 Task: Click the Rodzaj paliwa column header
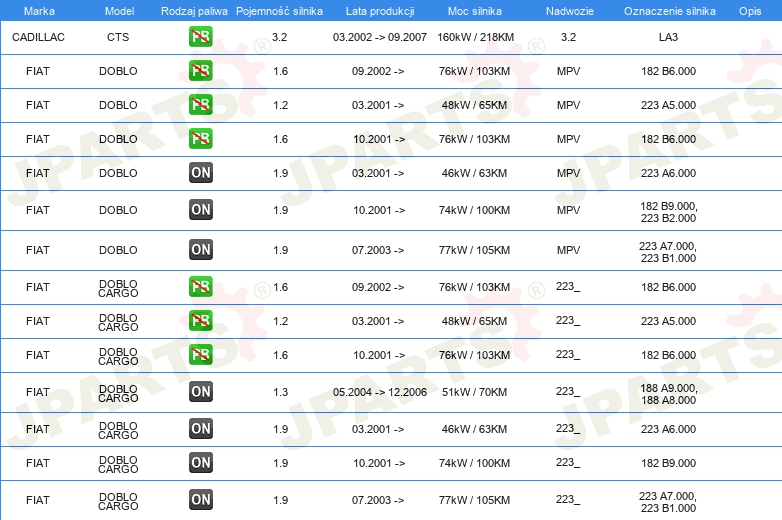click(194, 11)
